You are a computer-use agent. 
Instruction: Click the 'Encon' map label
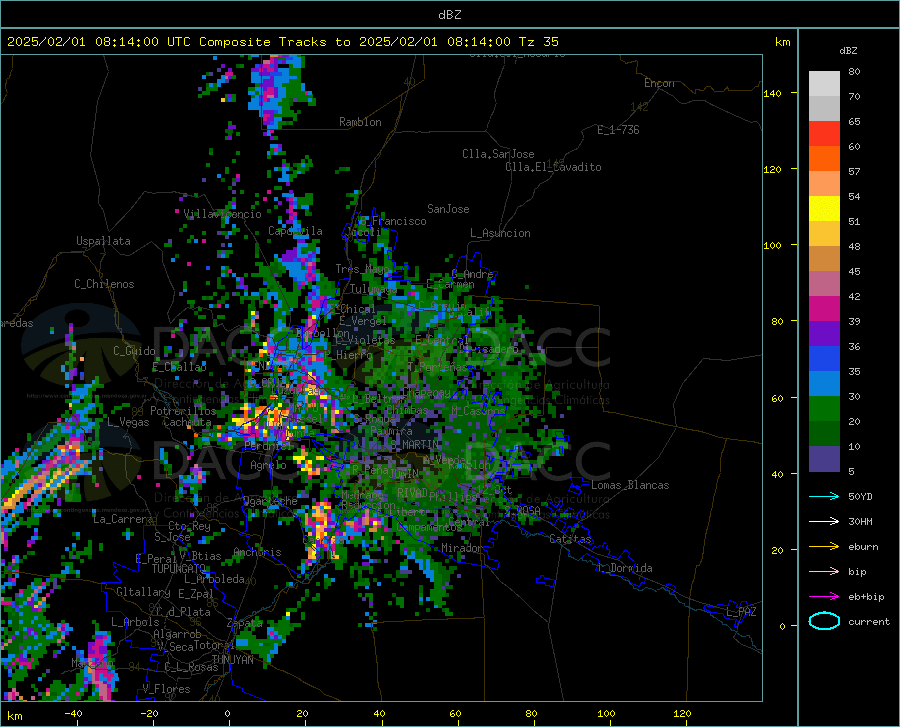click(659, 83)
